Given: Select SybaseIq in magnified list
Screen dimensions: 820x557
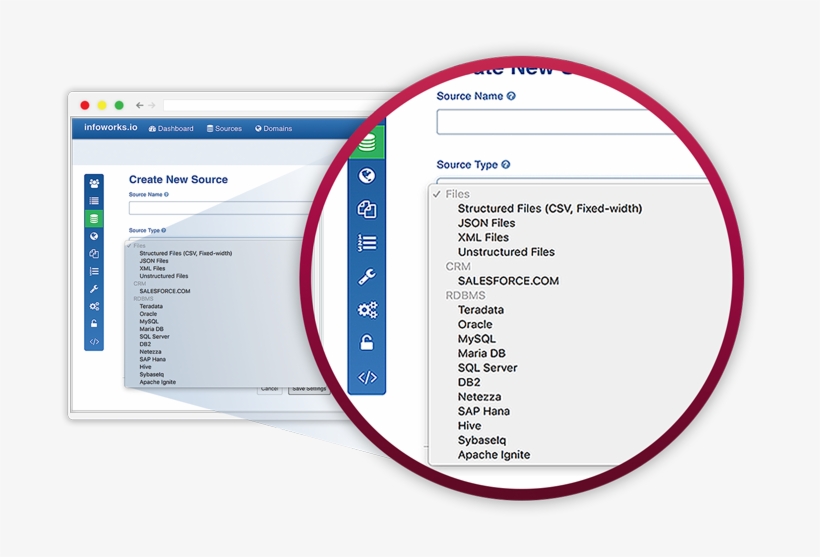Looking at the screenshot, I should click(482, 440).
